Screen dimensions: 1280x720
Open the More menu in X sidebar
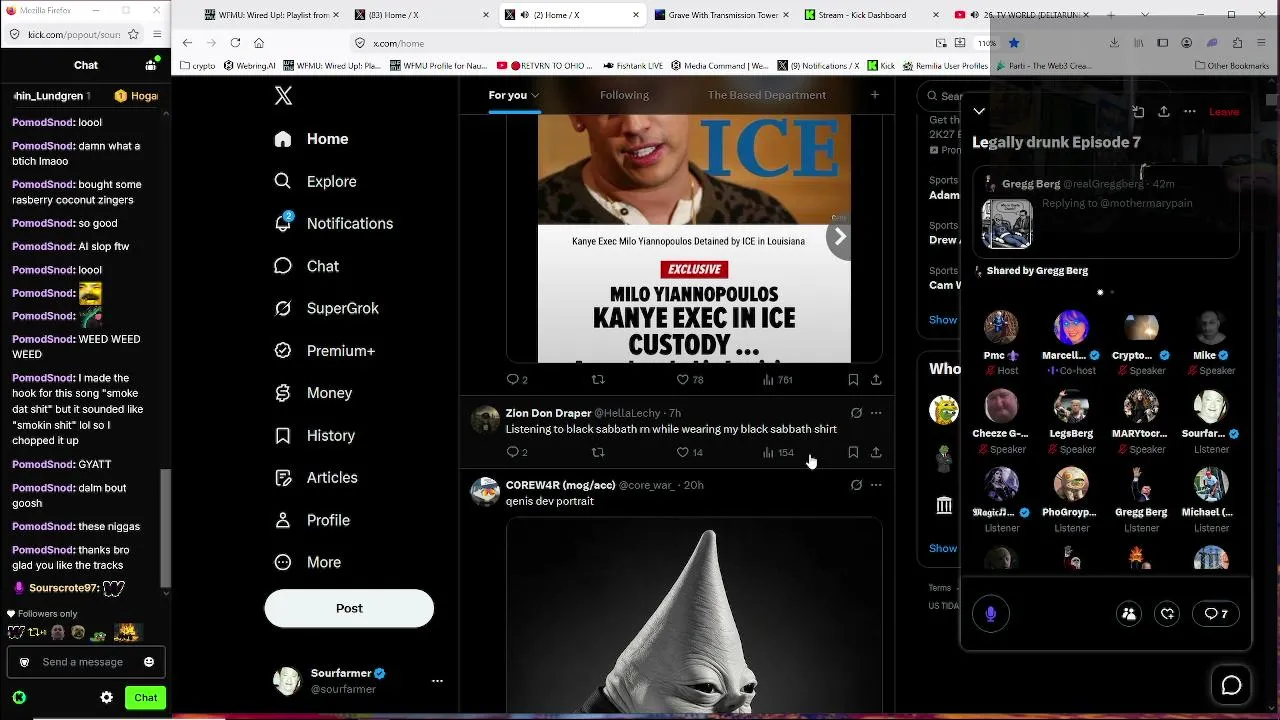(x=307, y=562)
